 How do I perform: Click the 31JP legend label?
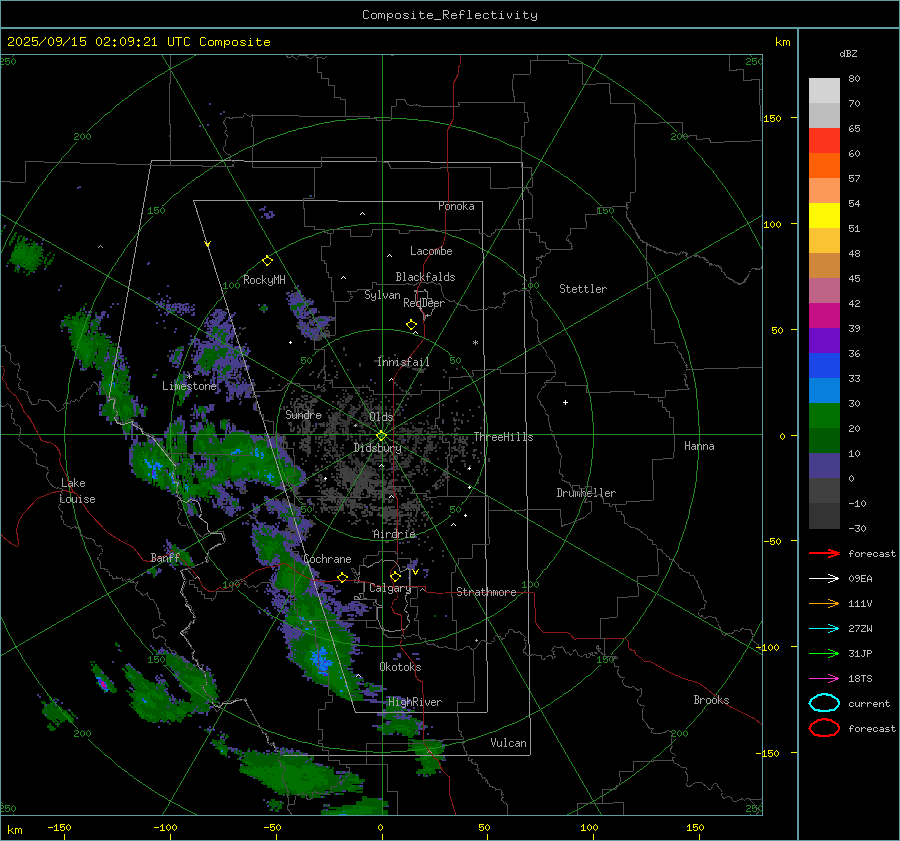click(x=860, y=654)
